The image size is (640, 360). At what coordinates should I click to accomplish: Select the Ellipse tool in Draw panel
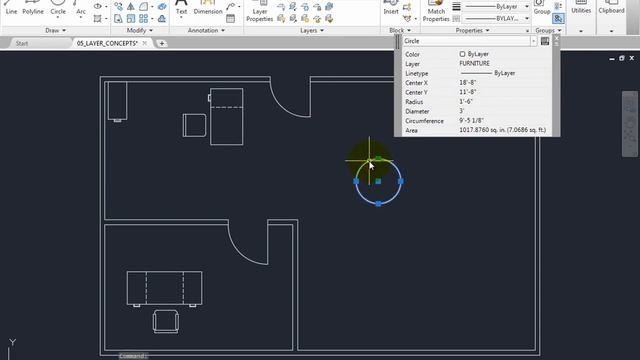click(x=98, y=6)
